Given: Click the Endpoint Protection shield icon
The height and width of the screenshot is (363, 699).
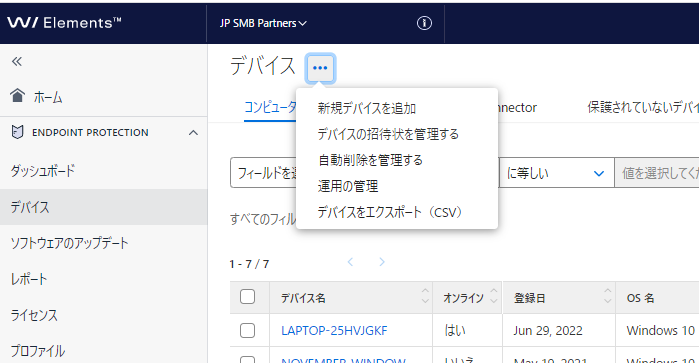Looking at the screenshot, I should 17,132.
